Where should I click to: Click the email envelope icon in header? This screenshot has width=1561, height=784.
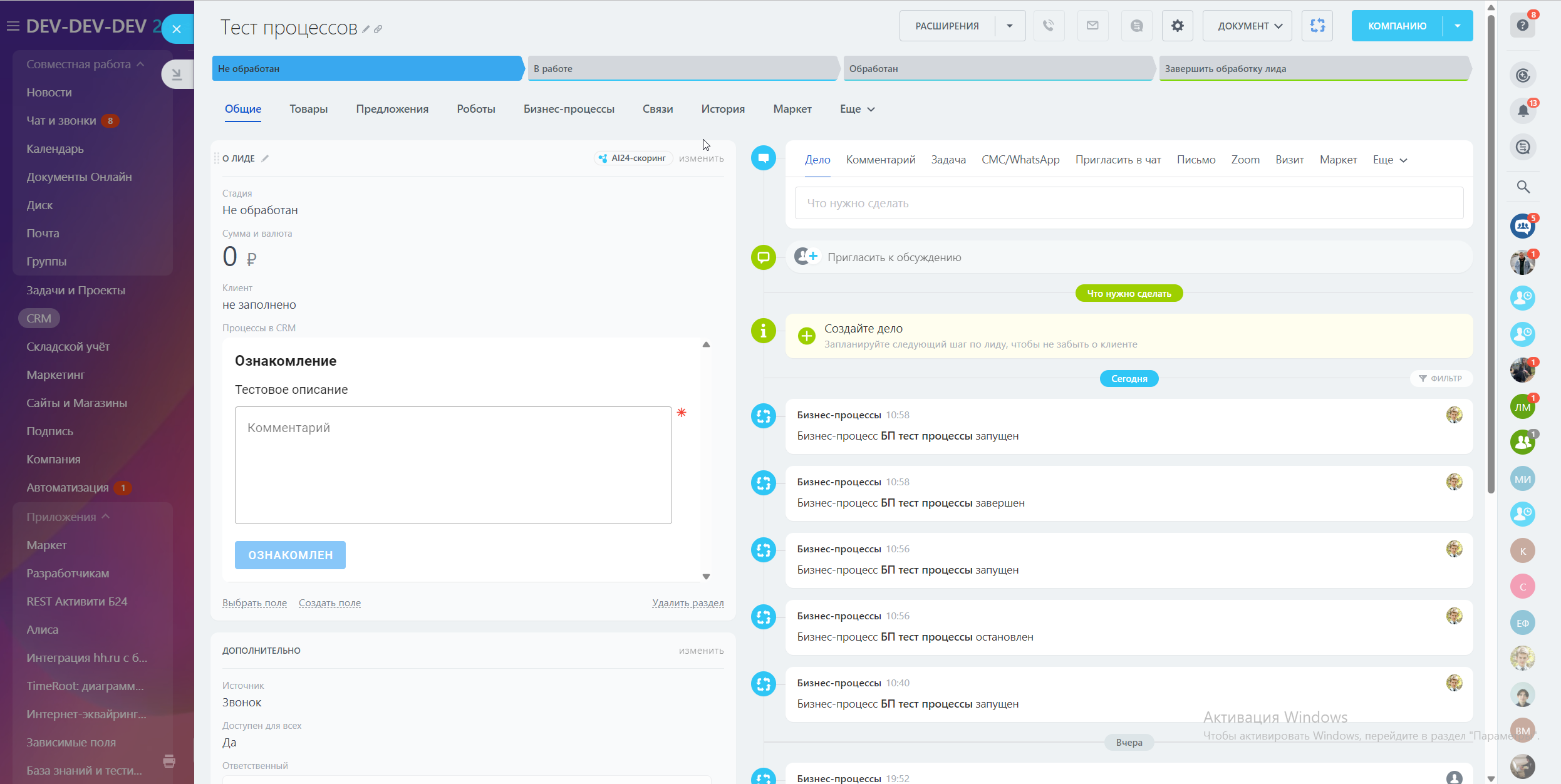(1092, 26)
